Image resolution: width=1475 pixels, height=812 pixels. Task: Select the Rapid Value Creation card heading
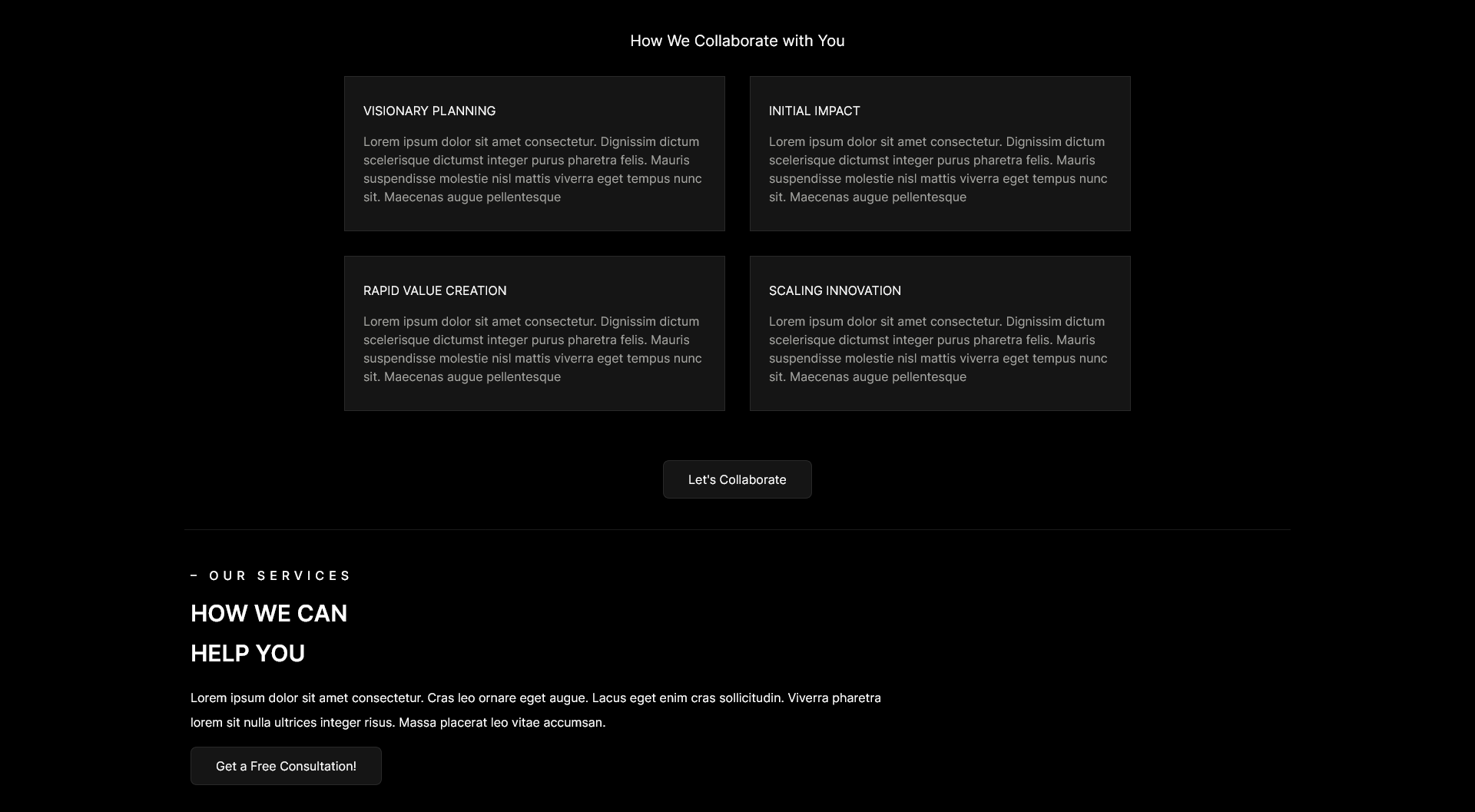[435, 290]
